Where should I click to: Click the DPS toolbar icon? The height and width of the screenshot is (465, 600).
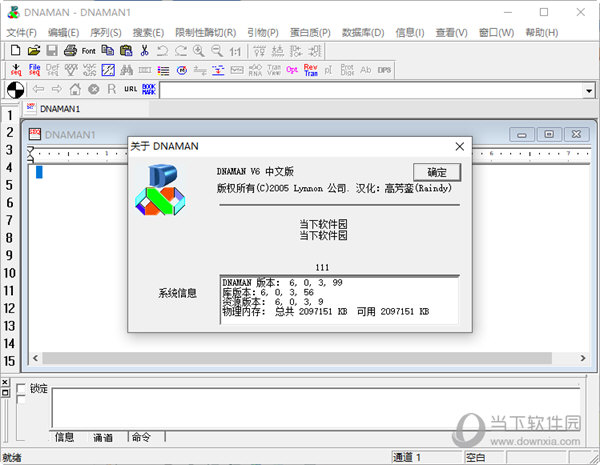pos(384,70)
